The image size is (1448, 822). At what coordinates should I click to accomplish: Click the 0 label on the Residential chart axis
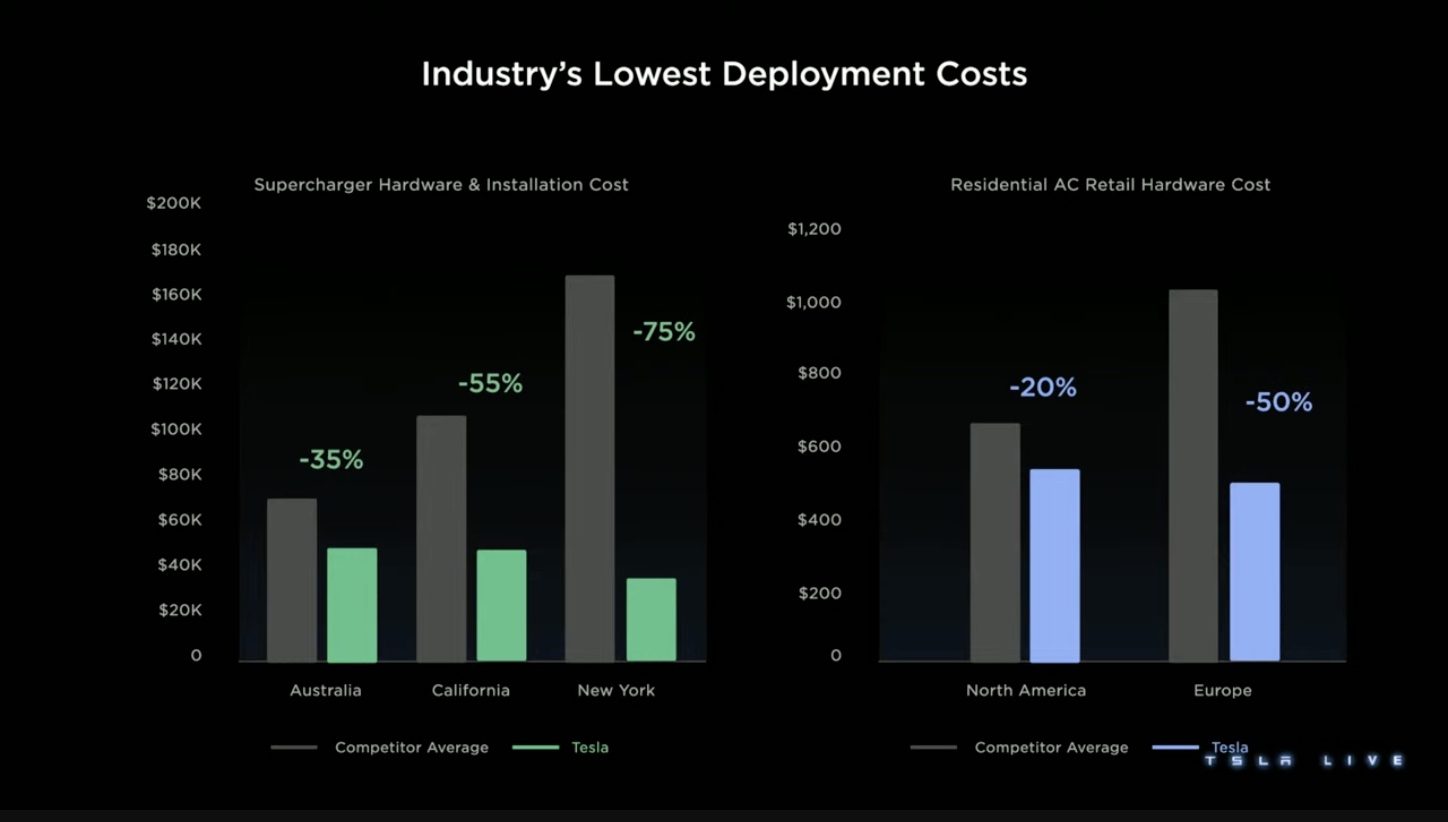tap(836, 655)
